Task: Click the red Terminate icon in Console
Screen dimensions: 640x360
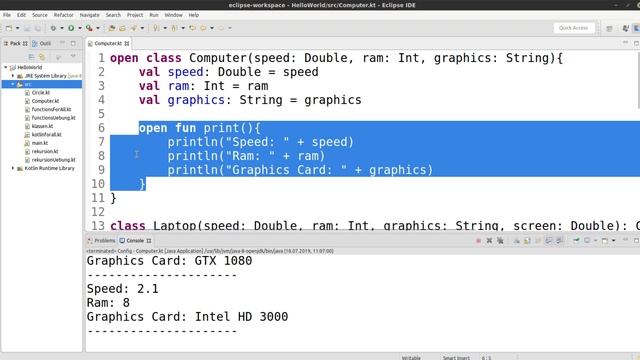Action: point(478,241)
